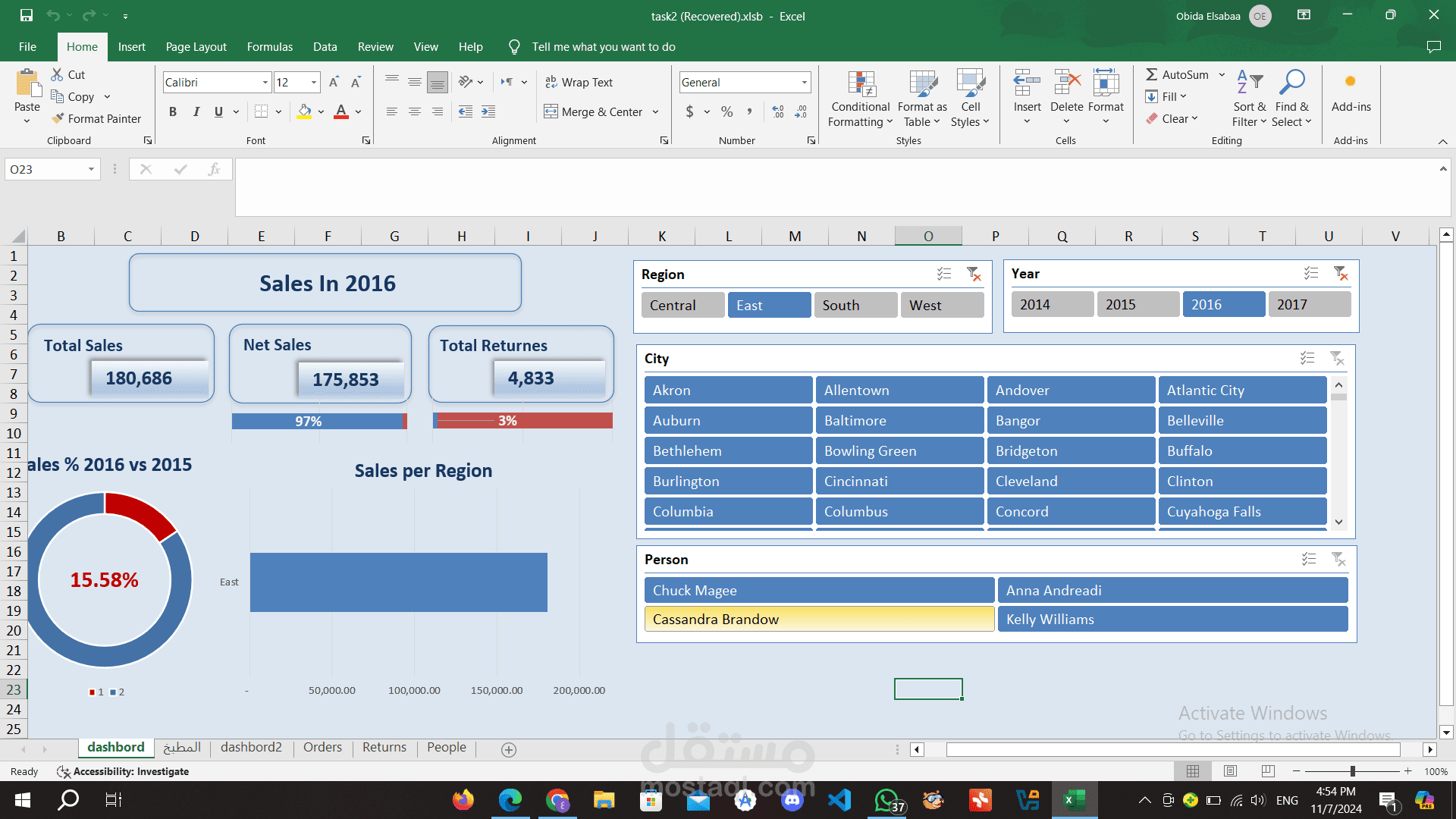Decrease decimal places
Viewport: 1456px width, 819px height.
pos(801,111)
